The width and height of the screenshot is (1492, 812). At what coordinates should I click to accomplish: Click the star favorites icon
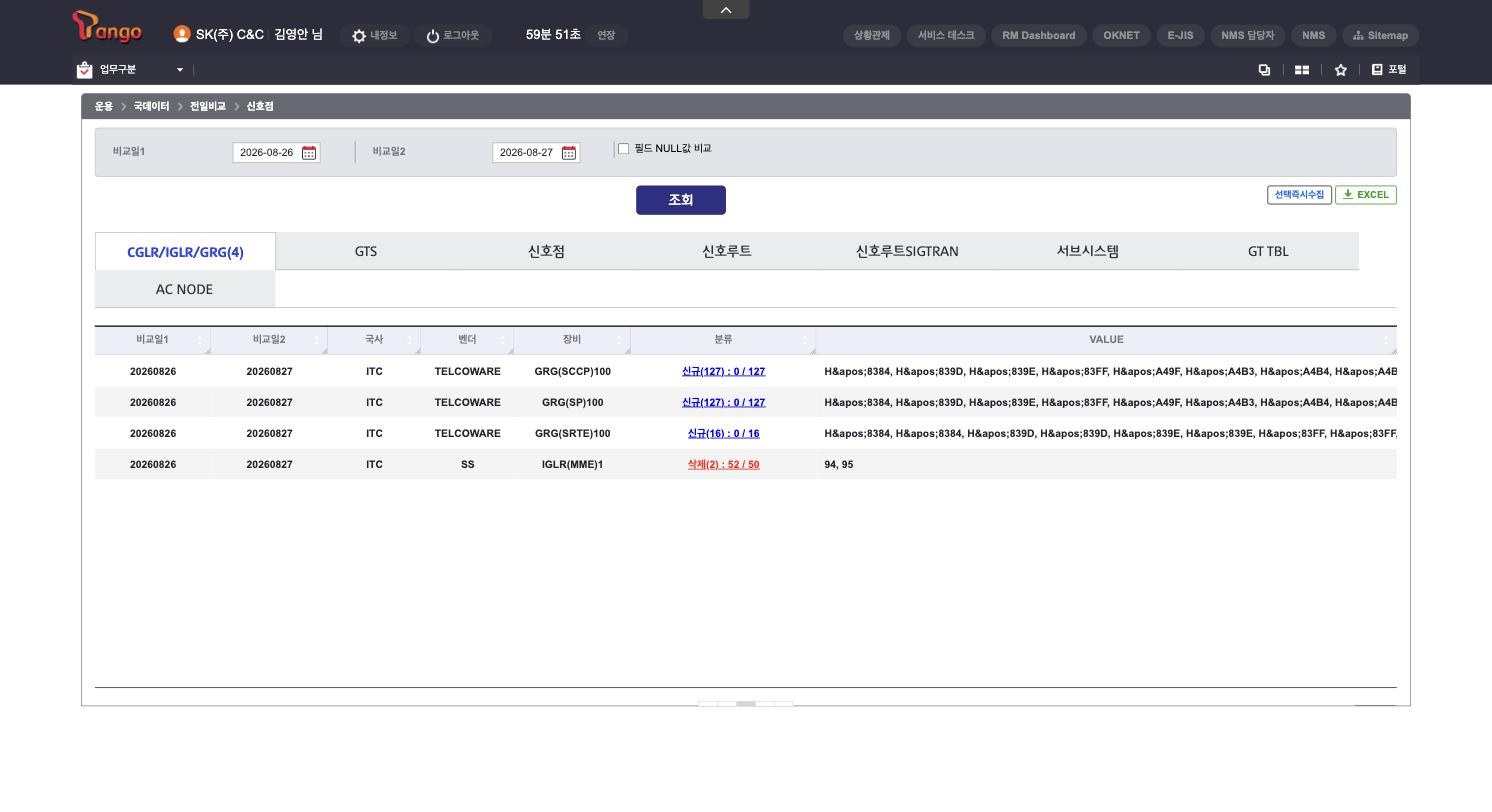(1341, 70)
